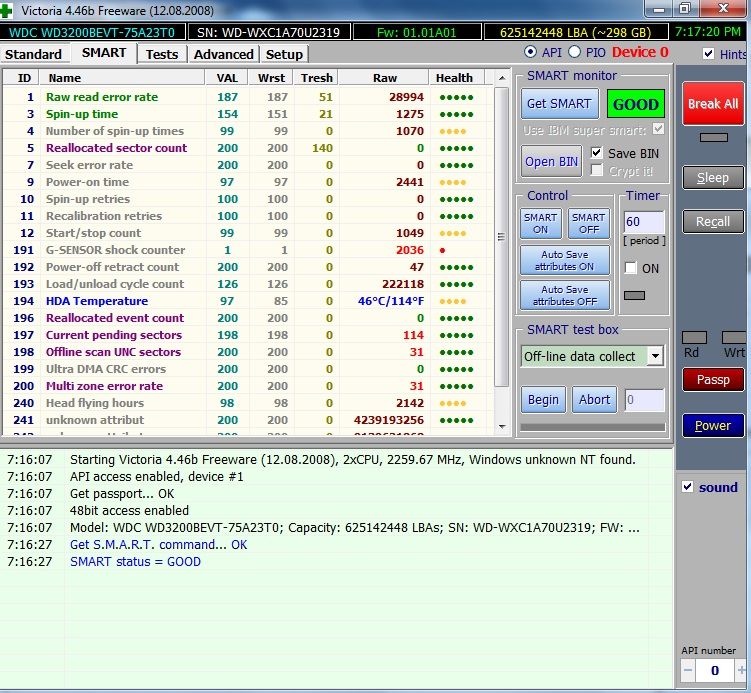This screenshot has height=693, width=751.
Task: Toggle the Save BIN checkbox
Action: [x=596, y=153]
